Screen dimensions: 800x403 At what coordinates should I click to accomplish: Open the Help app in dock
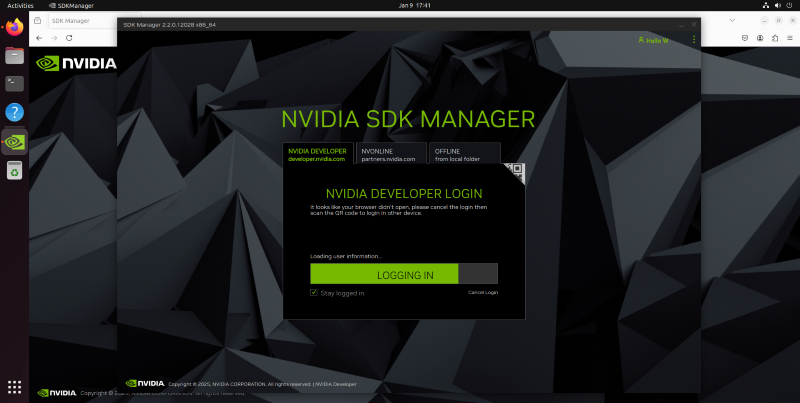pyautogui.click(x=14, y=112)
